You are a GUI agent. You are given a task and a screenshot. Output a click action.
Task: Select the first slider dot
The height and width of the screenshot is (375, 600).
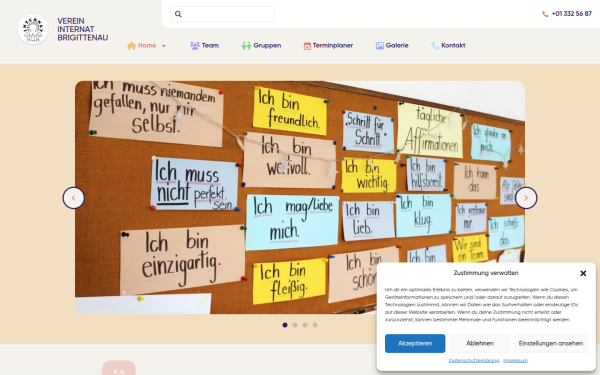point(285,325)
